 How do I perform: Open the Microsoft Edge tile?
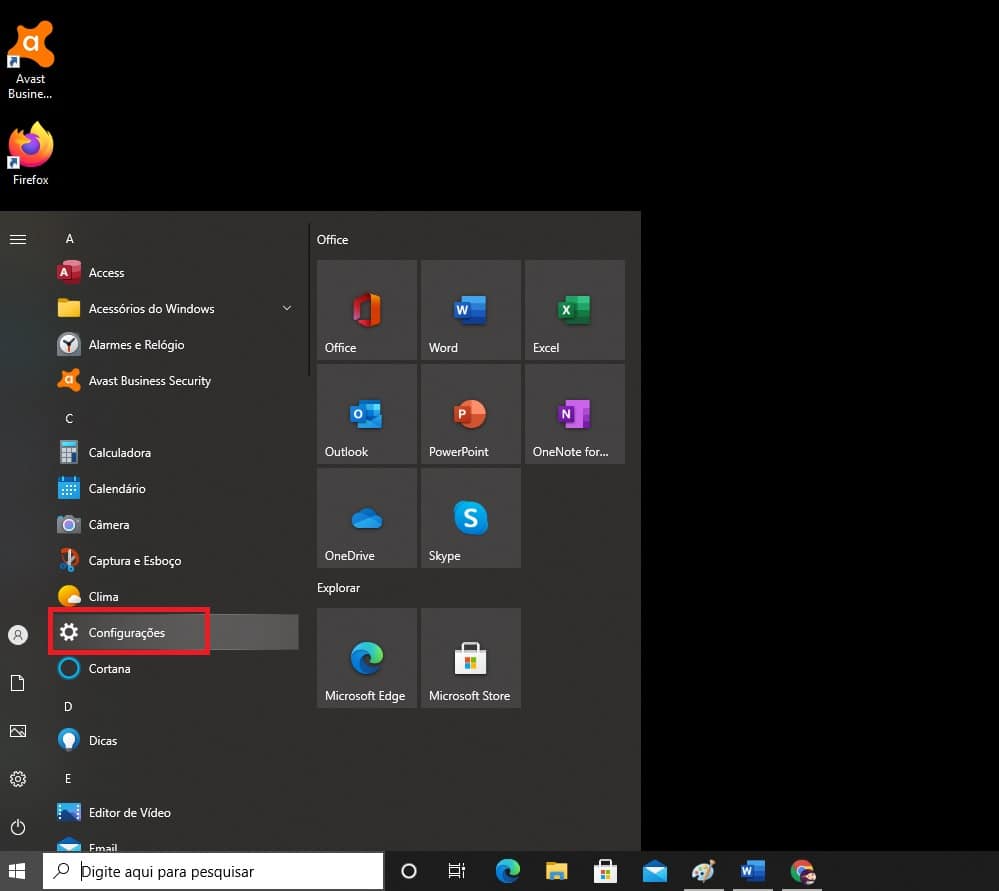point(367,658)
